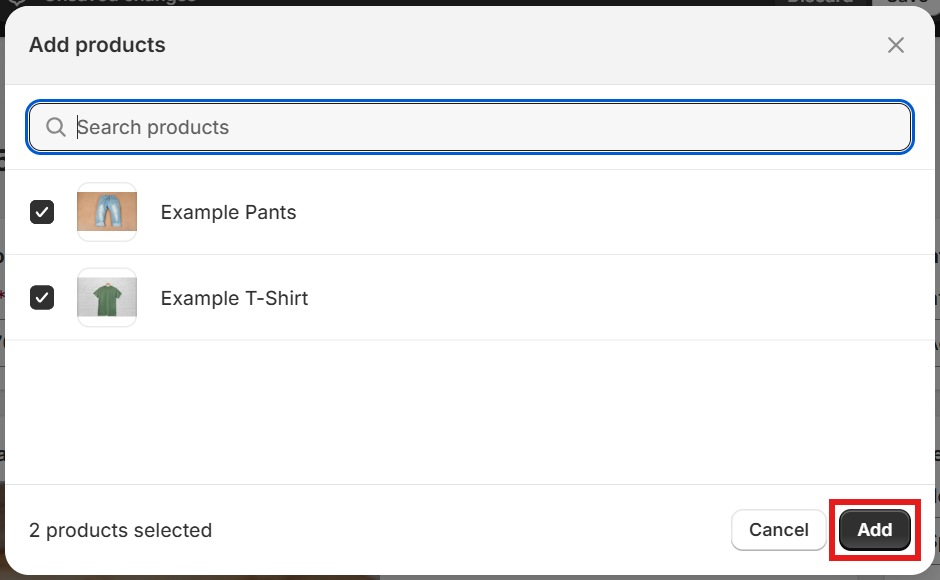Close the Add products dialog
Screen dimensions: 940x580
[896, 45]
